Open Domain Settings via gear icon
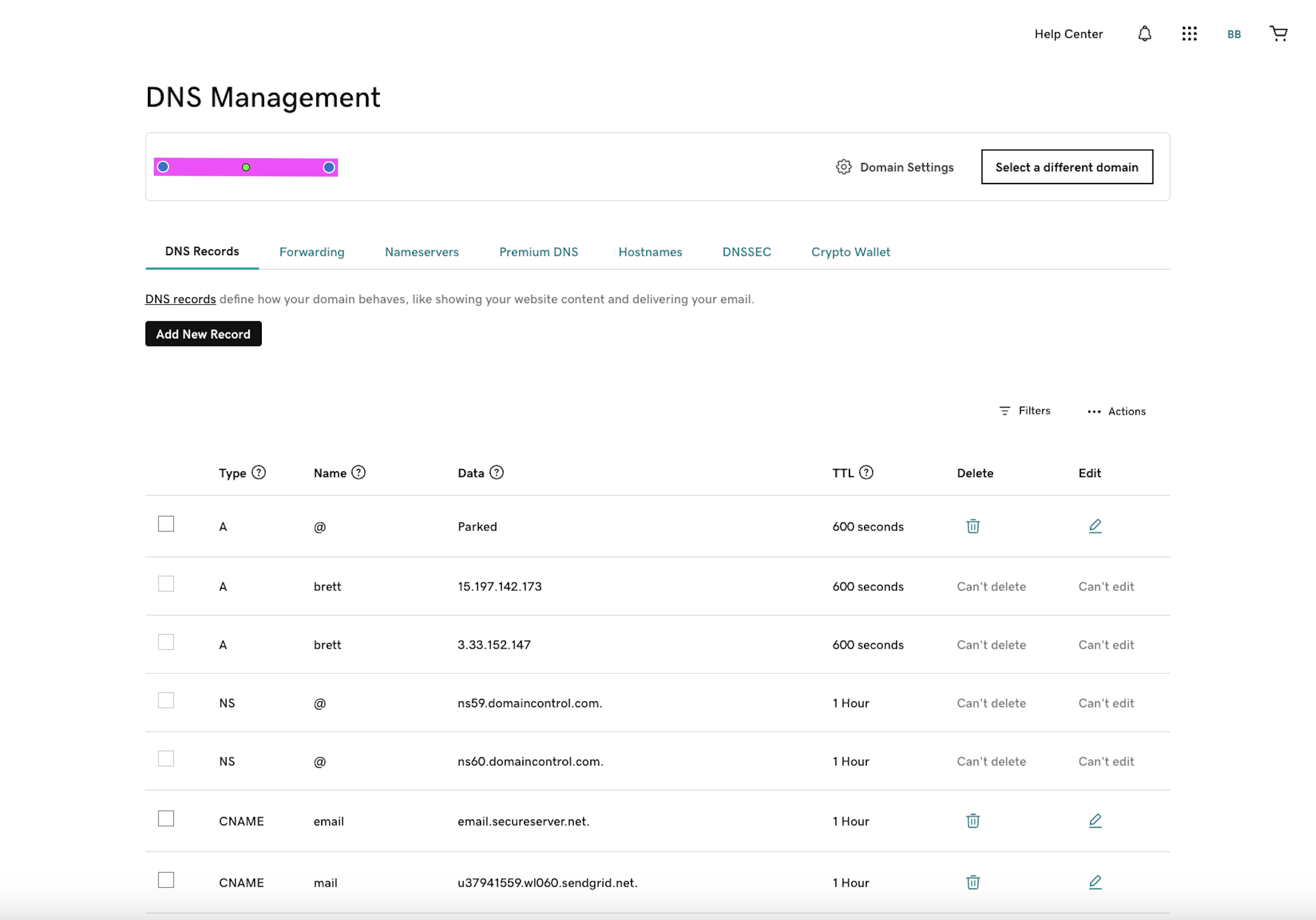The height and width of the screenshot is (920, 1316). [843, 167]
